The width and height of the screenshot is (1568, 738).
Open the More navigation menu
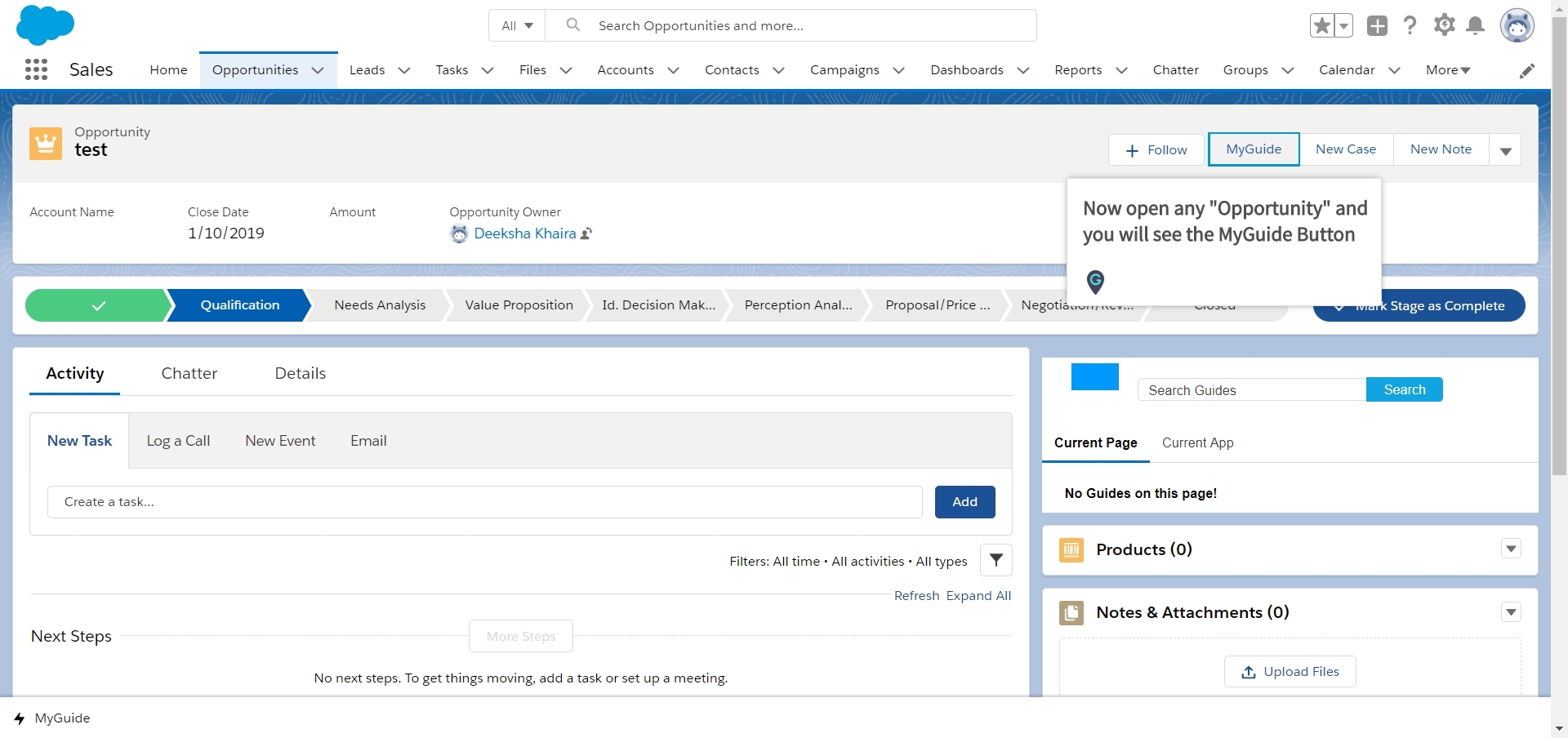[1448, 70]
